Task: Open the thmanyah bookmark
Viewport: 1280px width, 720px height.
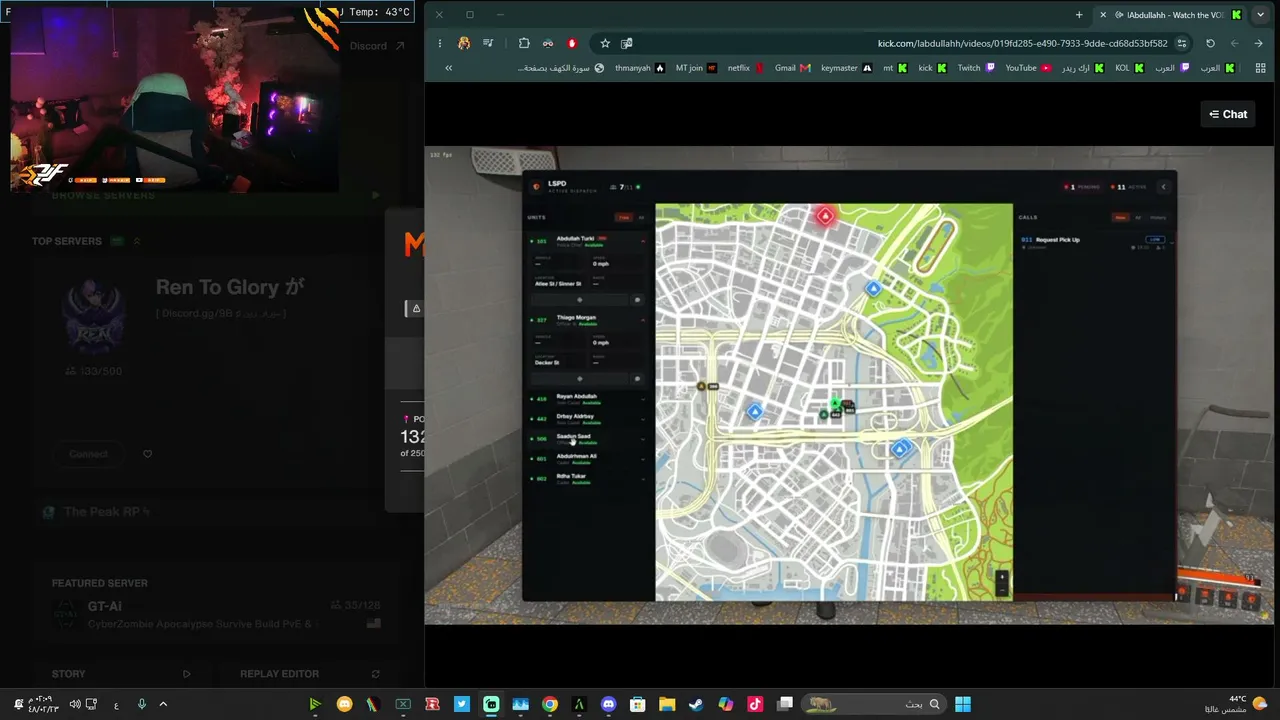Action: [640, 68]
